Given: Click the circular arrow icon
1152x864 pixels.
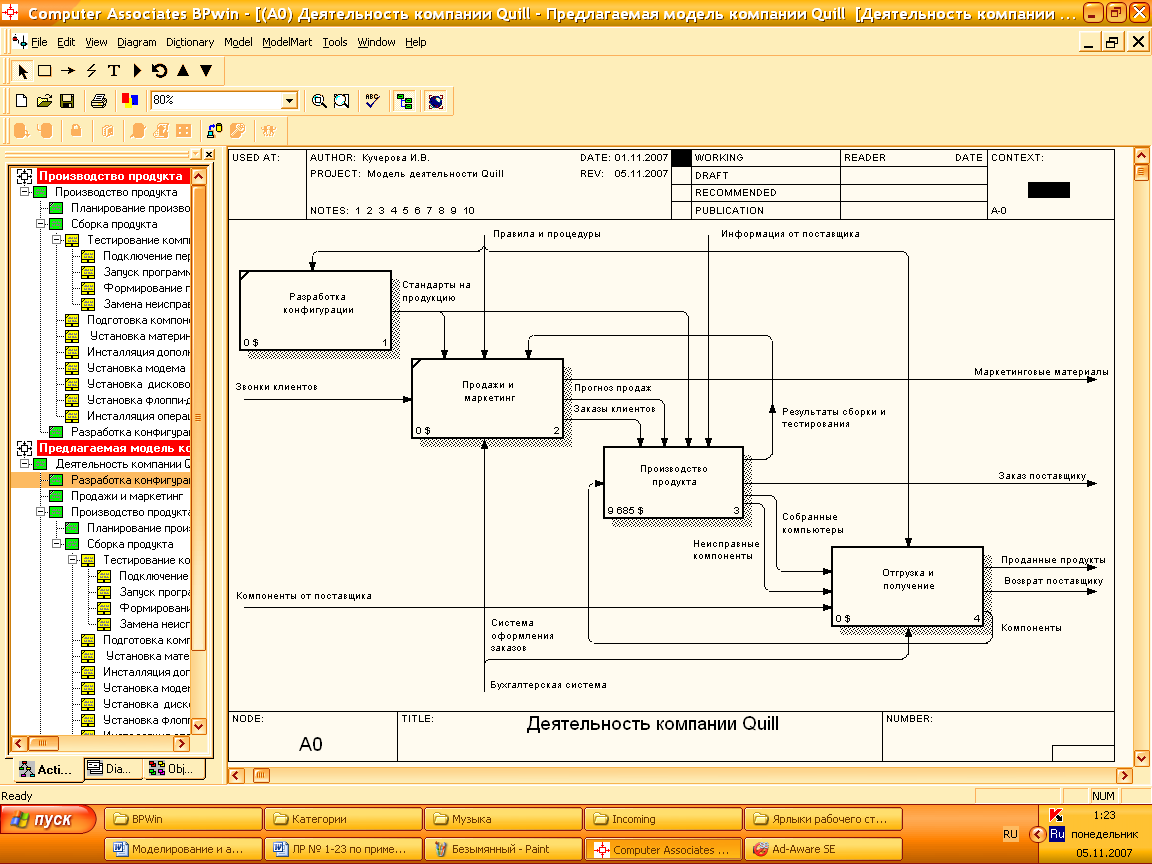Looking at the screenshot, I should [x=159, y=71].
